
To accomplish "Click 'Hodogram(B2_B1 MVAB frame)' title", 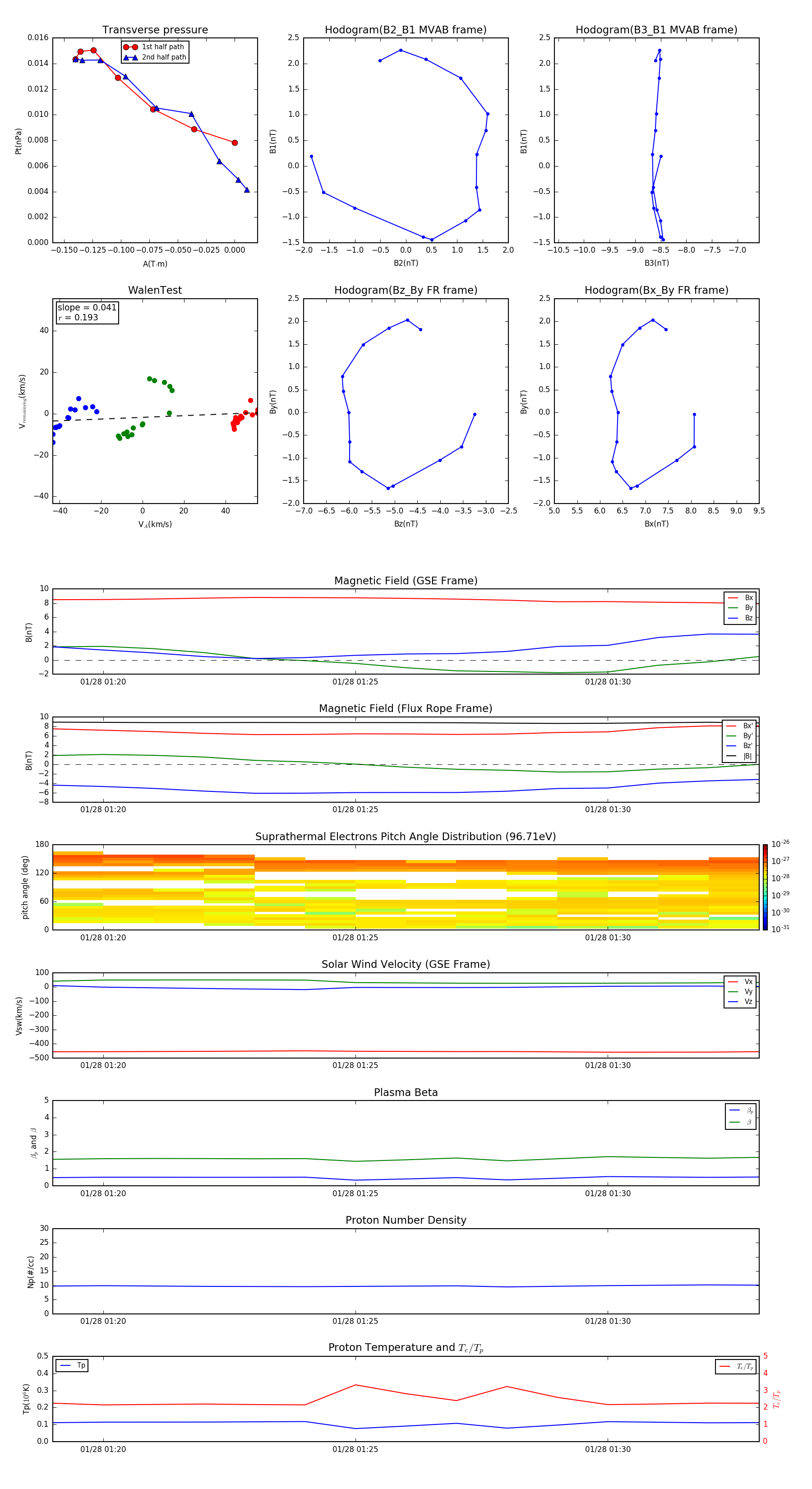I will (406, 29).
